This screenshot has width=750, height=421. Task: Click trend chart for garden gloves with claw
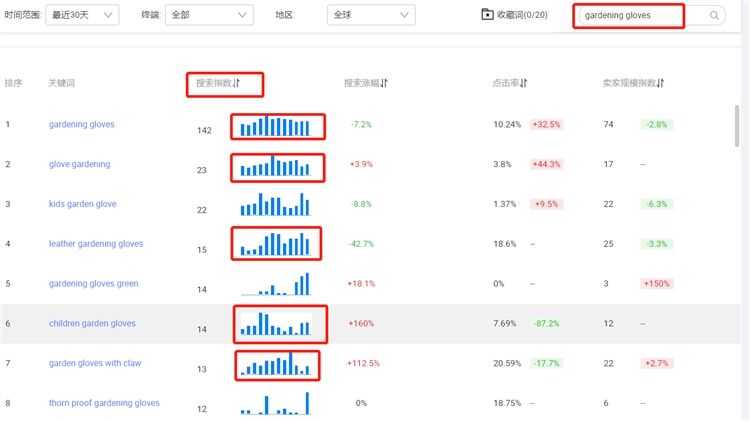(276, 364)
